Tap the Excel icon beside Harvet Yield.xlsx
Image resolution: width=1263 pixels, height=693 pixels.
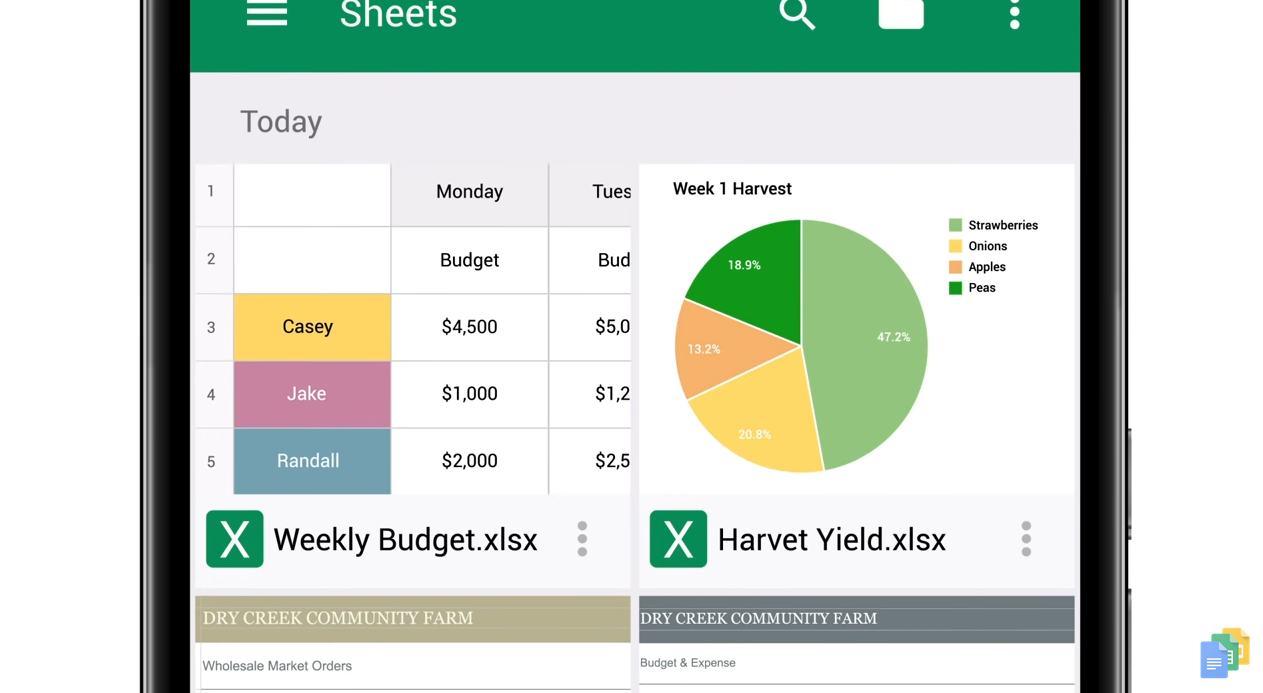click(678, 539)
